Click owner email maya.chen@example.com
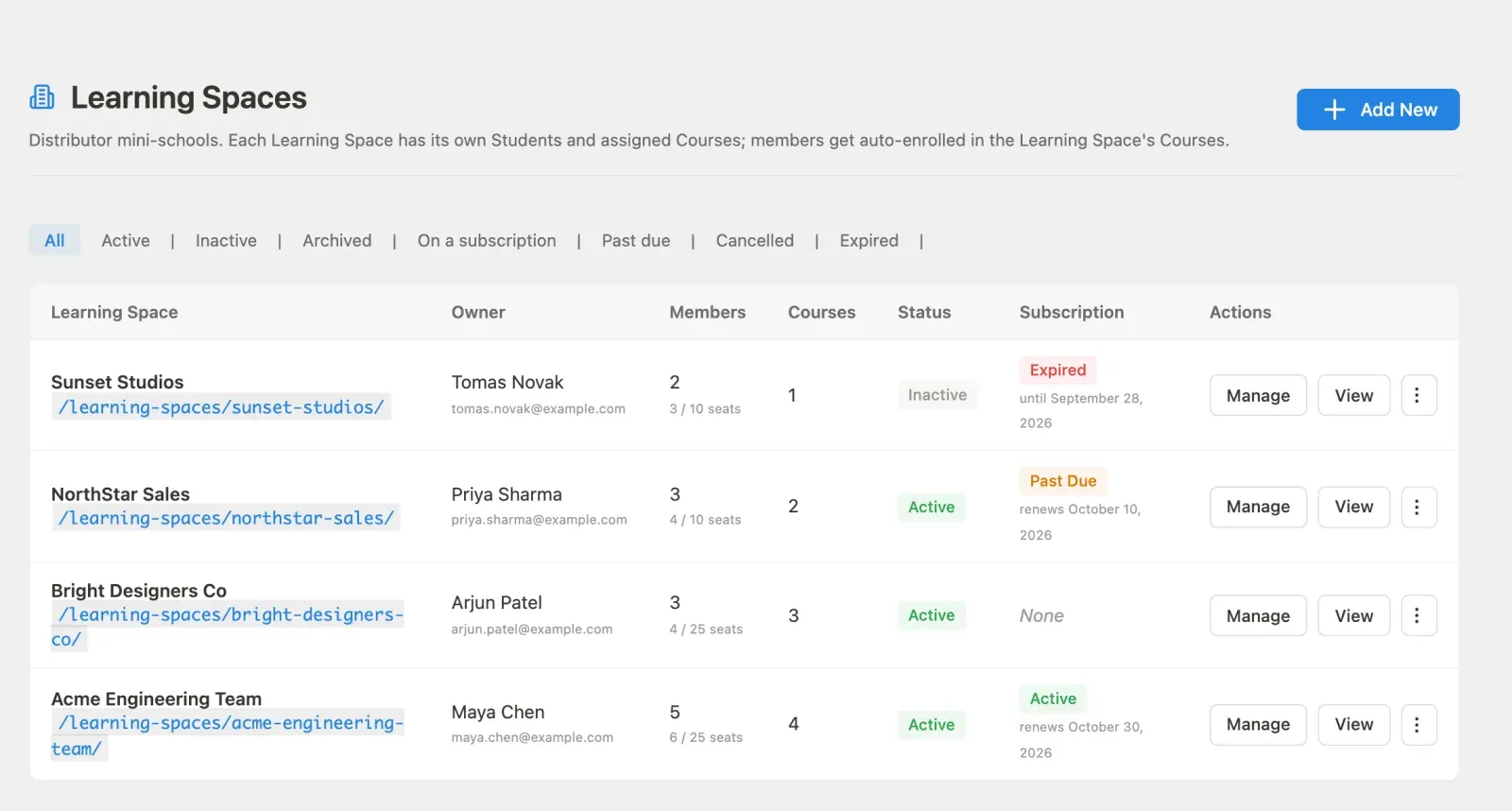The width and height of the screenshot is (1512, 811). point(532,737)
